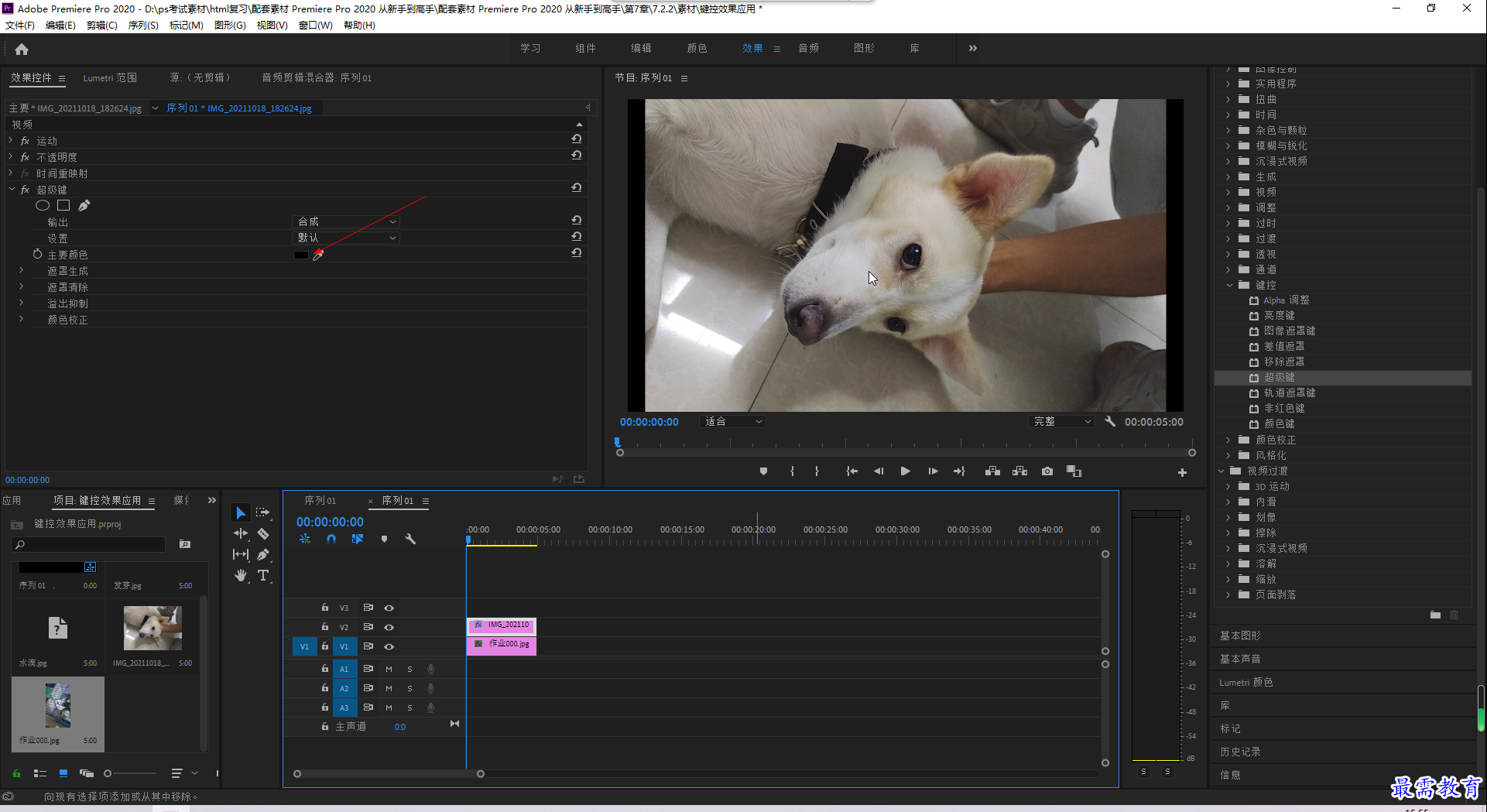Toggle V2 track output eye
1487x812 pixels.
pyautogui.click(x=389, y=628)
